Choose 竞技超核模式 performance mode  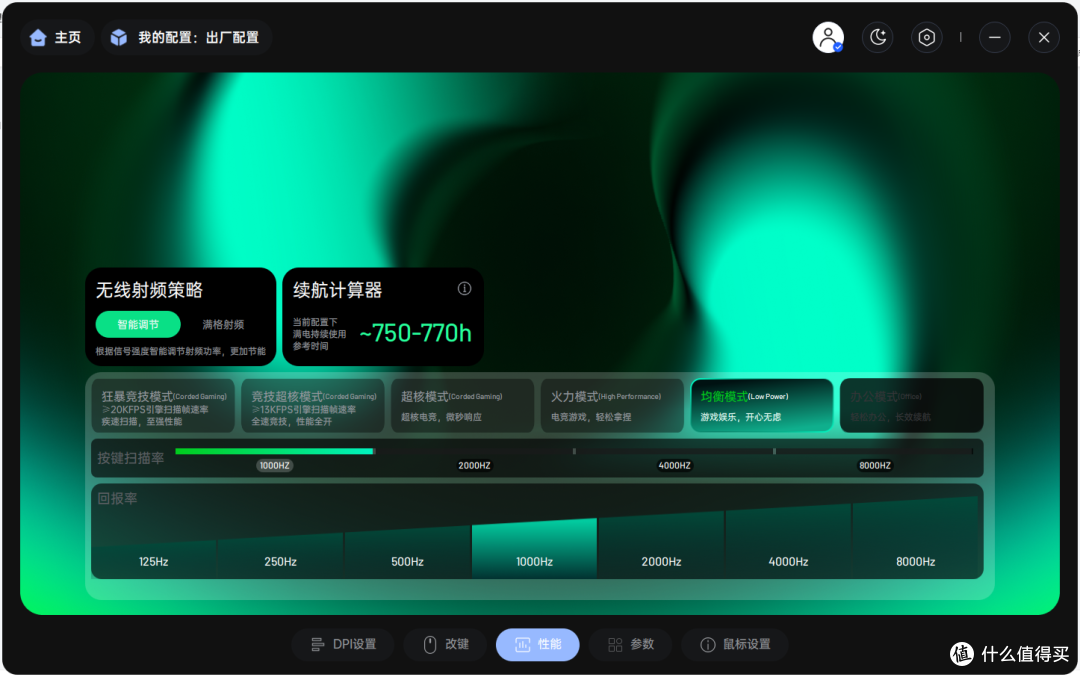[x=313, y=406]
